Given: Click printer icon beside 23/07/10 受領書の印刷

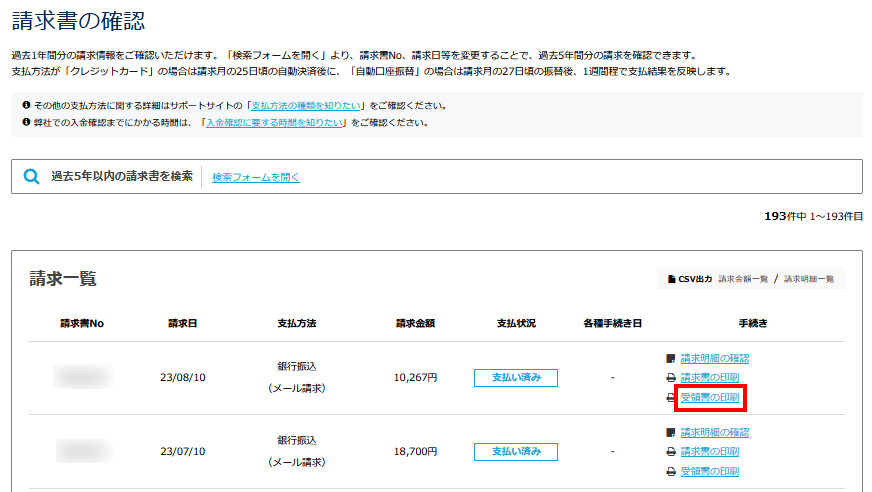Looking at the screenshot, I should [671, 471].
